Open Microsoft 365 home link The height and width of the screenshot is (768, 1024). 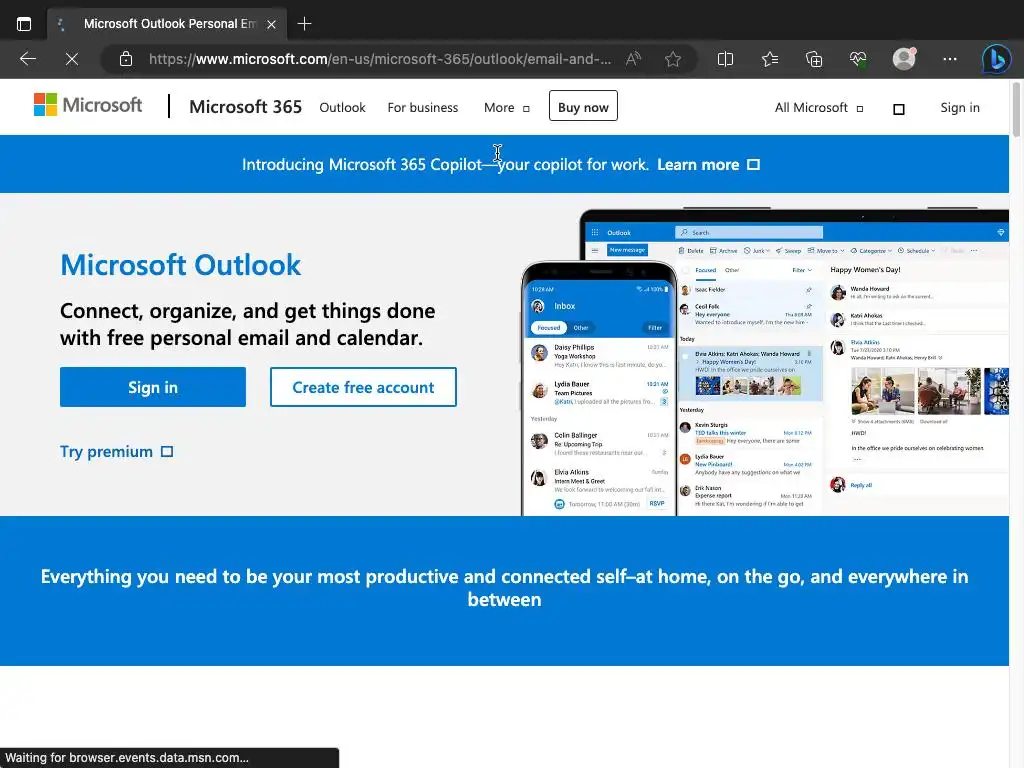(245, 106)
